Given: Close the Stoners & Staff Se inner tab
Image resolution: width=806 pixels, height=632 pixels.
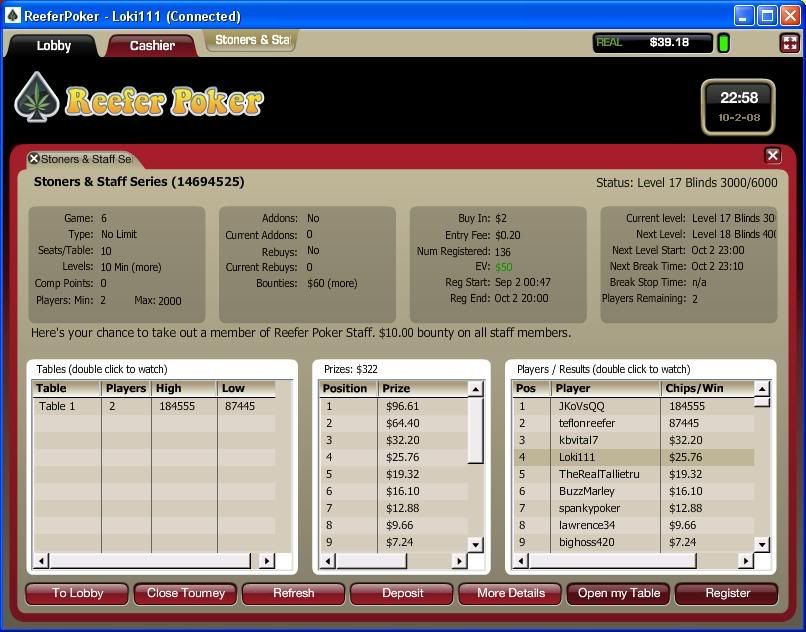Looking at the screenshot, I should (34, 158).
